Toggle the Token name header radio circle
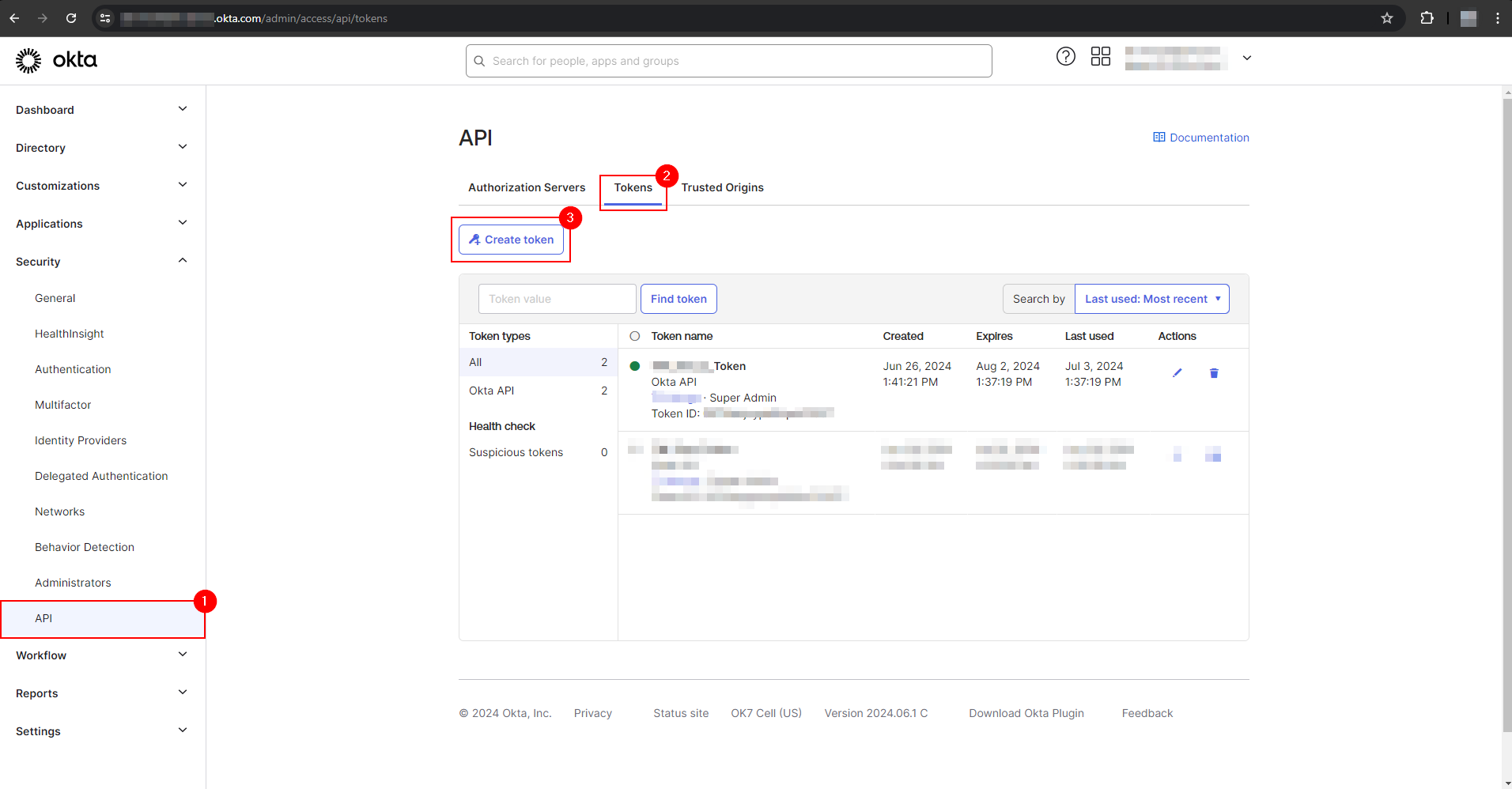This screenshot has width=1512, height=789. (634, 336)
